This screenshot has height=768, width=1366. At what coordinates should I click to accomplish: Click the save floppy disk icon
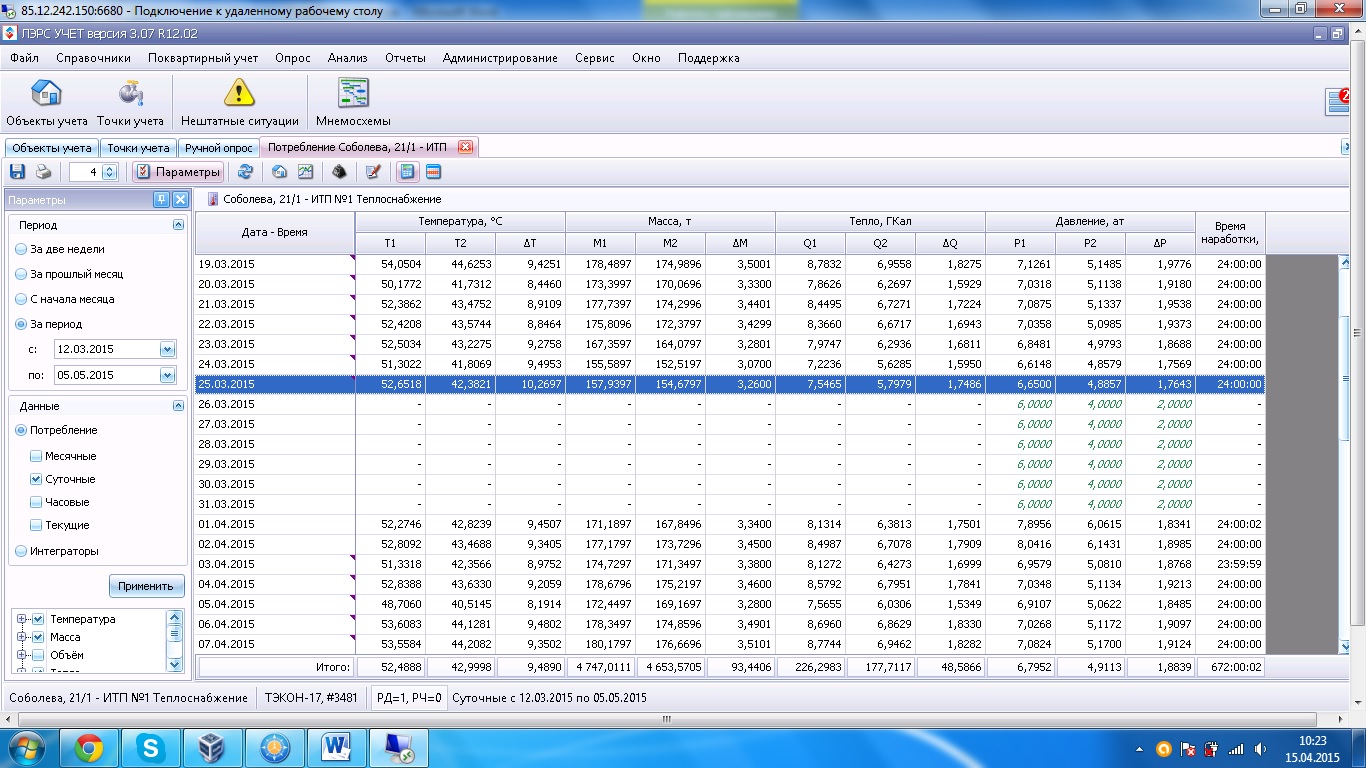tap(17, 172)
